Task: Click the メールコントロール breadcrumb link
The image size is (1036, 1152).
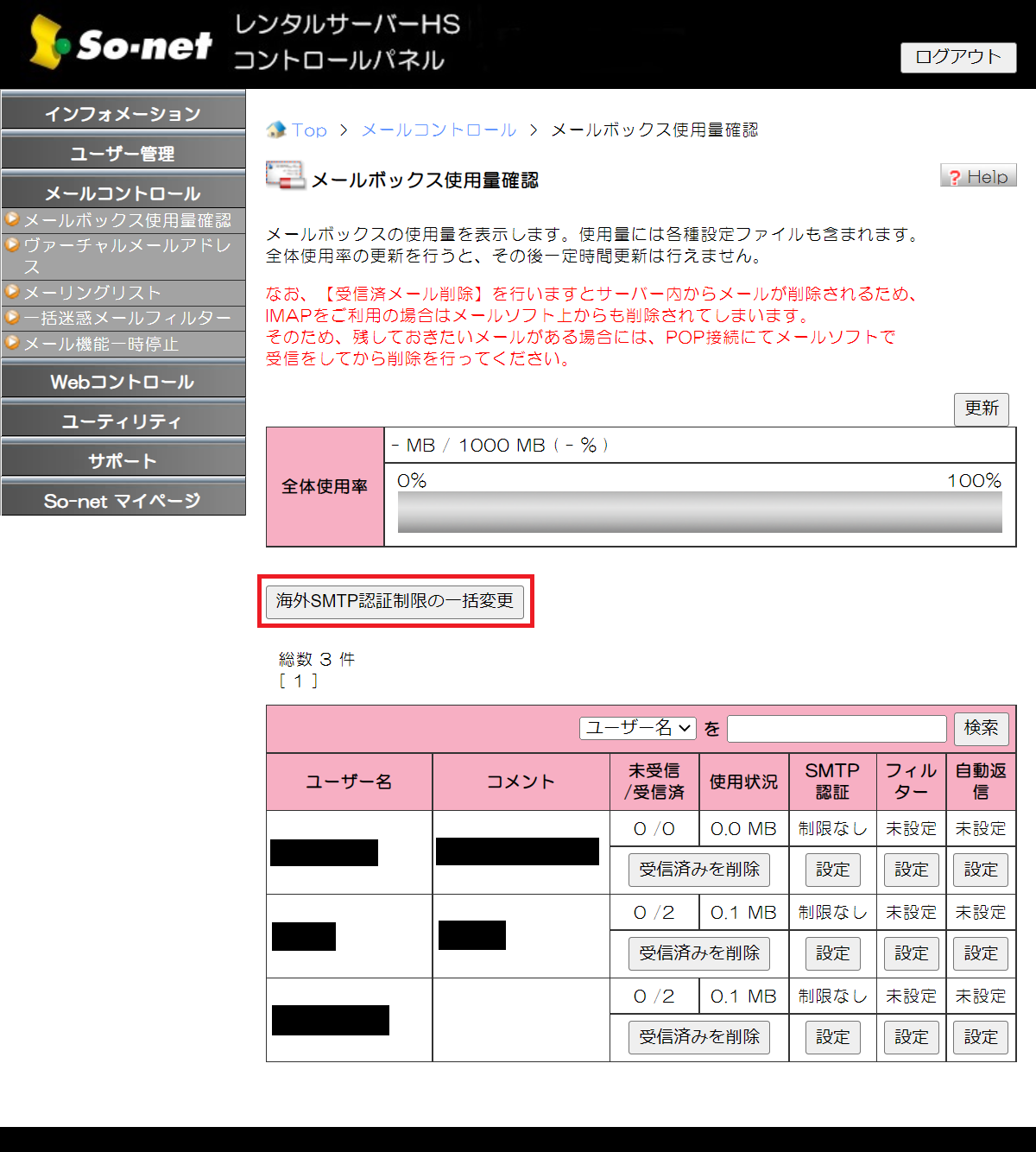Action: pos(439,130)
